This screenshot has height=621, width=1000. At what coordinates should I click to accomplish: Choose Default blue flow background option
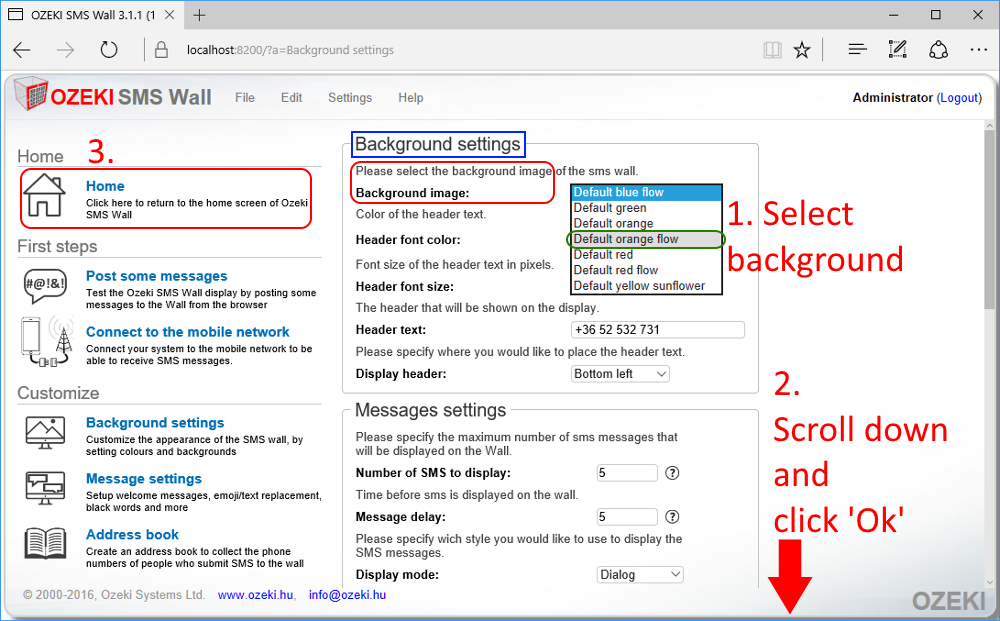646,193
